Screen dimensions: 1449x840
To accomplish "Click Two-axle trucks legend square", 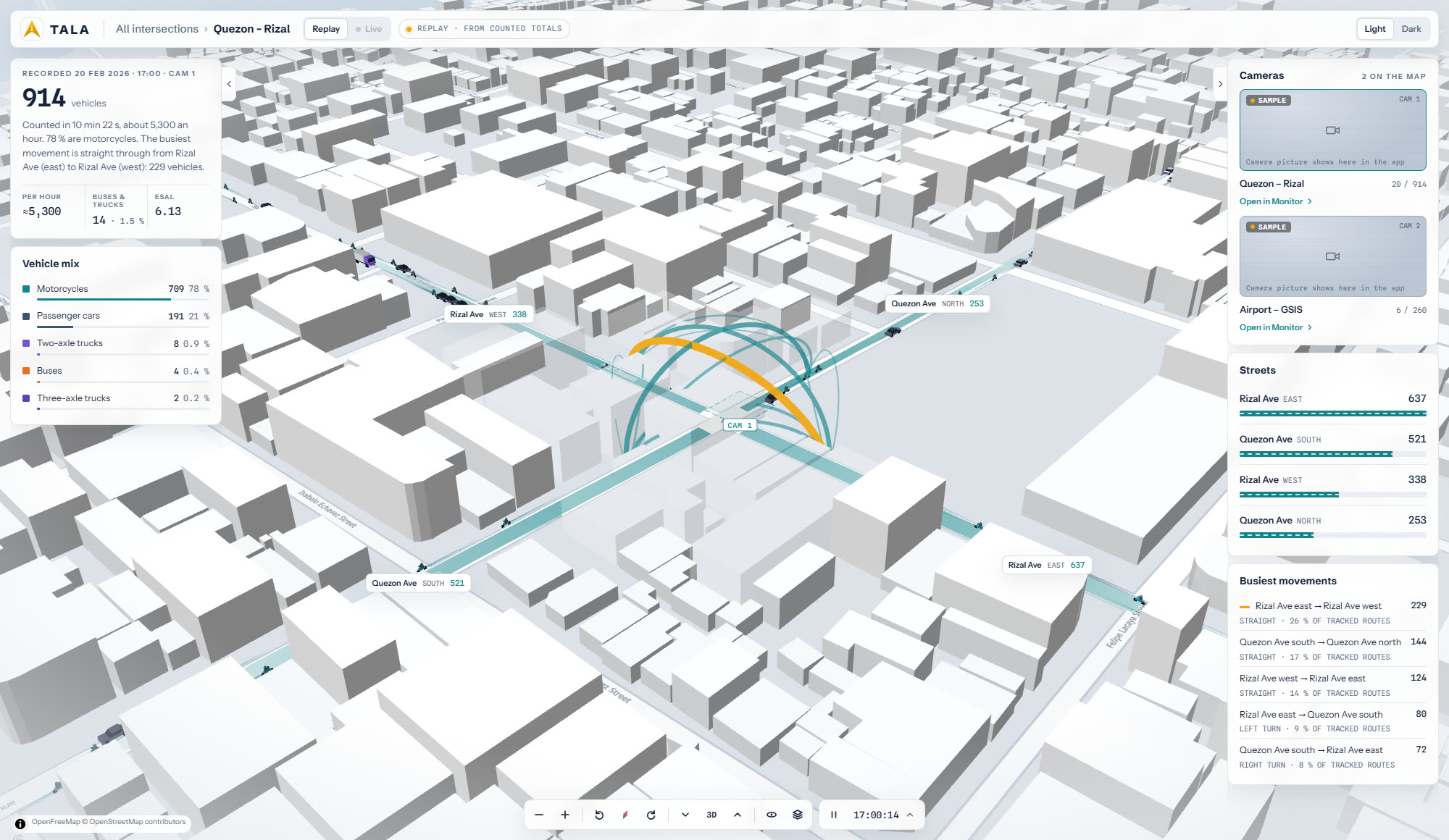I will click(26, 343).
